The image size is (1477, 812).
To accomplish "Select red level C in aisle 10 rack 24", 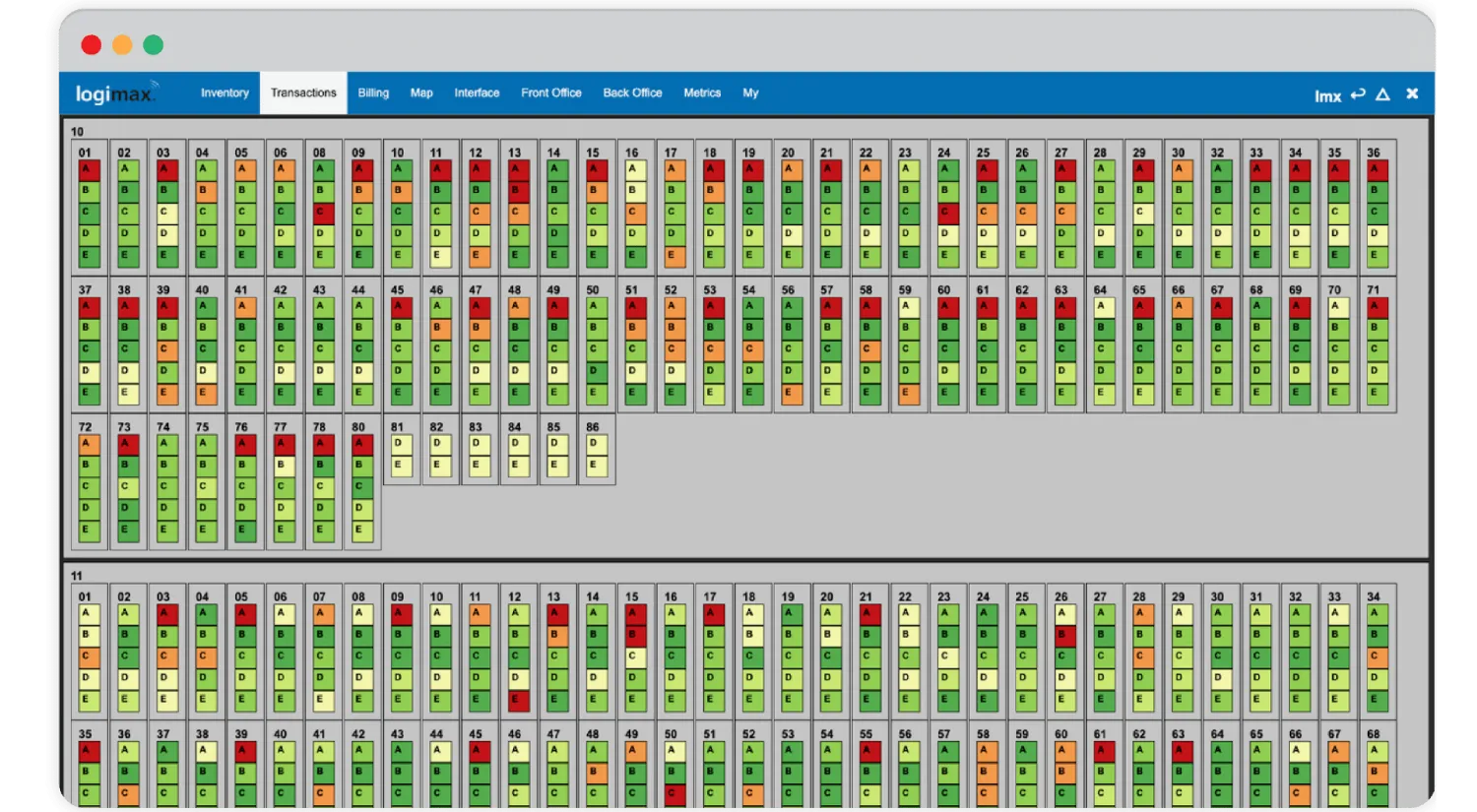I will (944, 213).
